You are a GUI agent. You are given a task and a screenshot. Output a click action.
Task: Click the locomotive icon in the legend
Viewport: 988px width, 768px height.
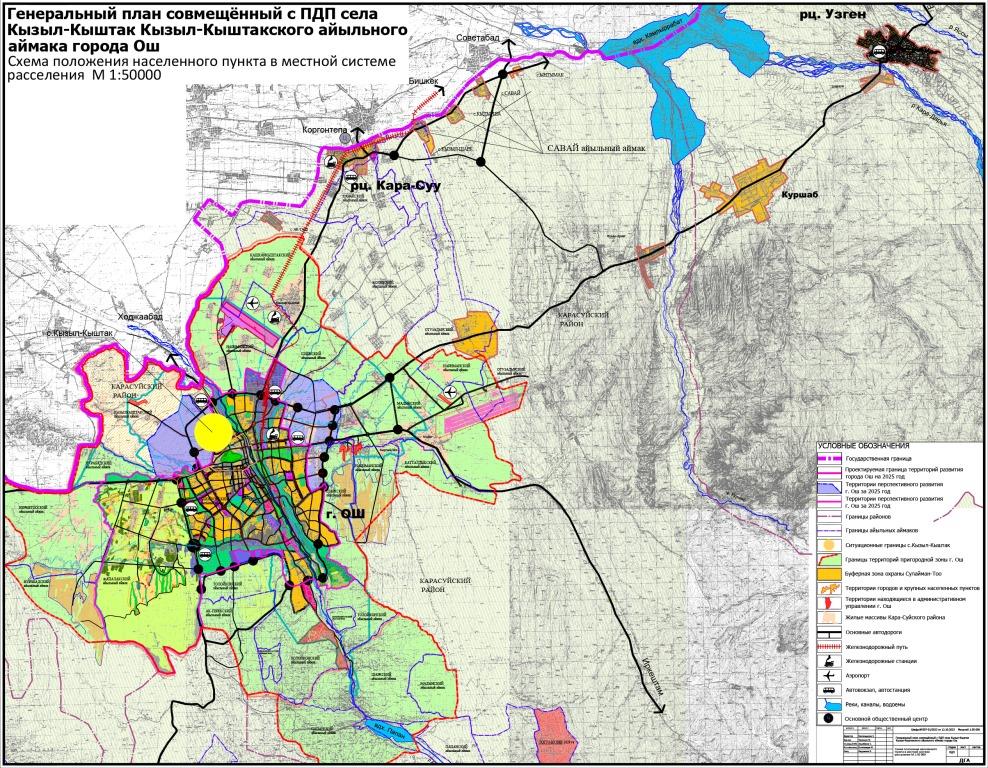coord(829,661)
